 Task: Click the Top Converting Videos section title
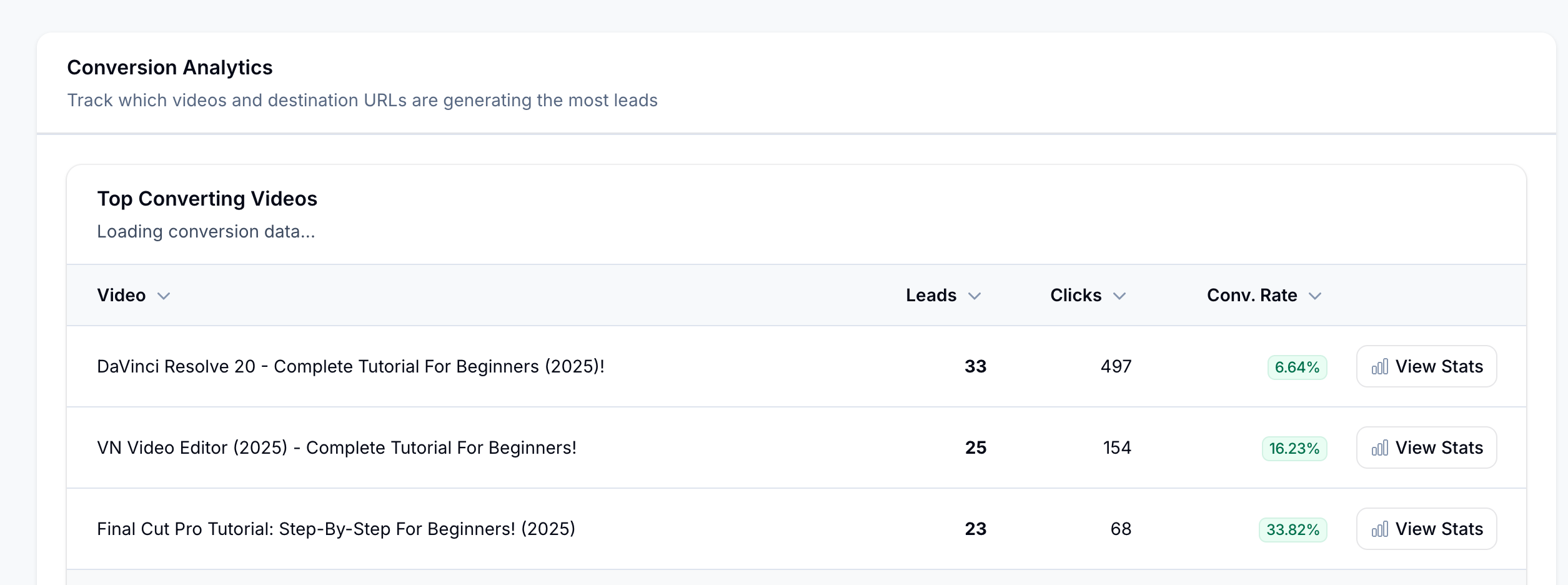pos(207,198)
